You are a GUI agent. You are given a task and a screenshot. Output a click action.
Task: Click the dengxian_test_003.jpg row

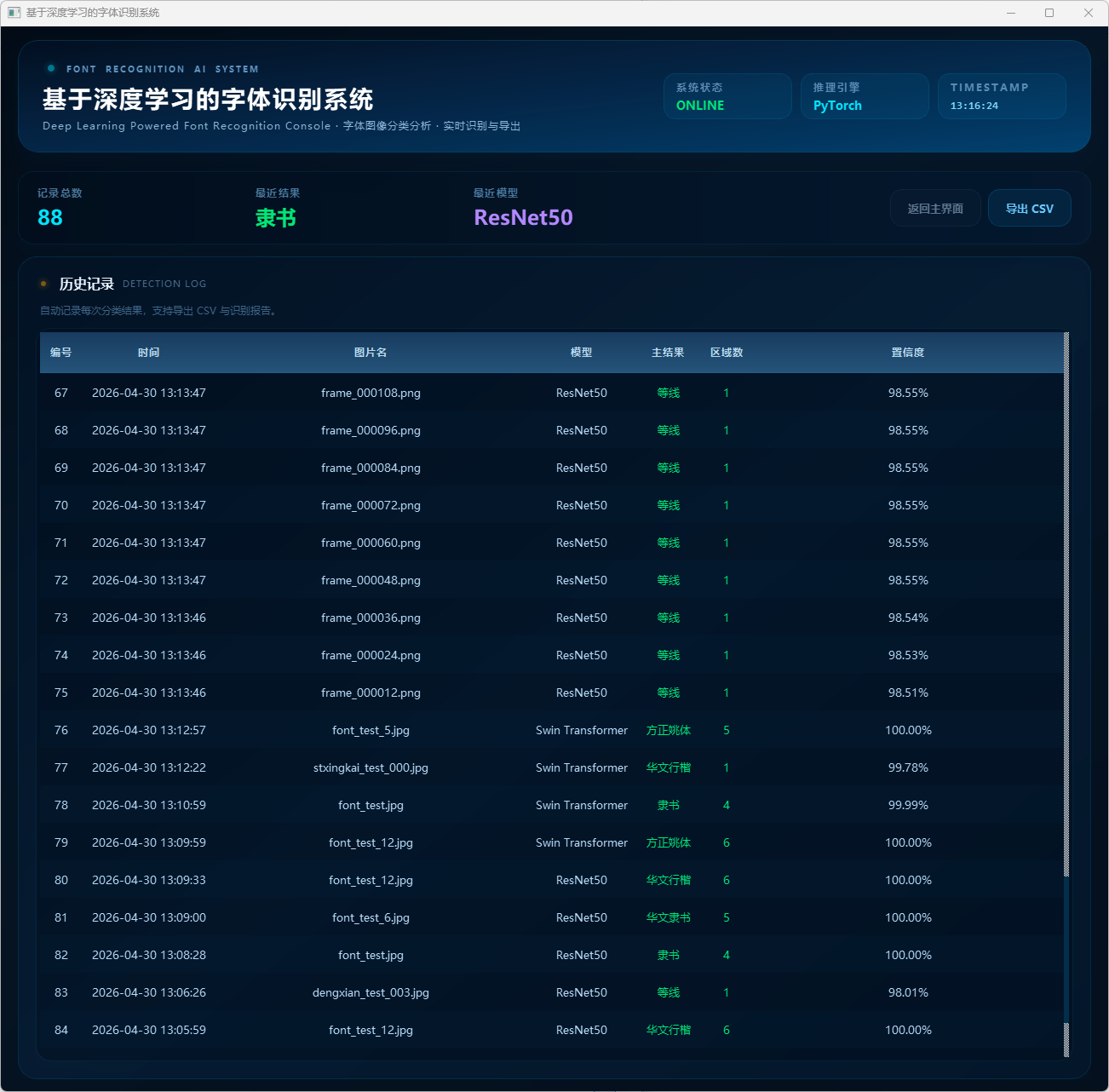371,992
